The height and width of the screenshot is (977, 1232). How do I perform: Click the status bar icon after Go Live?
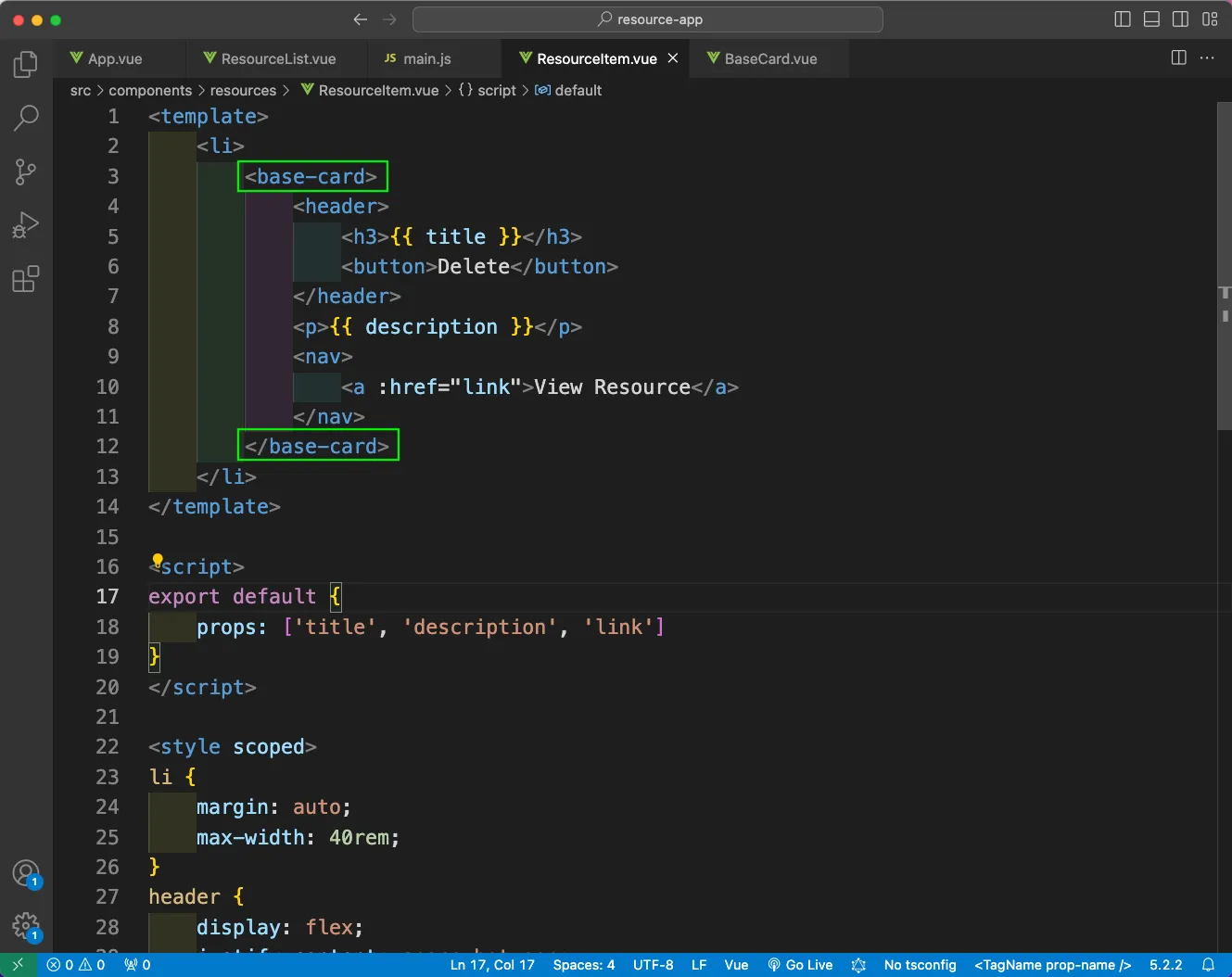tap(858, 965)
